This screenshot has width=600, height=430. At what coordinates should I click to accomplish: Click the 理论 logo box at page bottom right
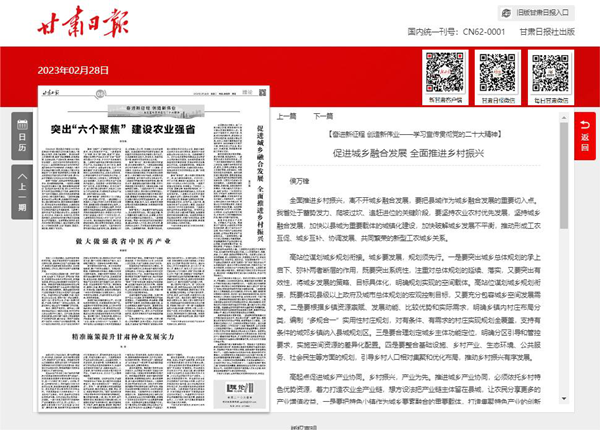[x=240, y=394]
